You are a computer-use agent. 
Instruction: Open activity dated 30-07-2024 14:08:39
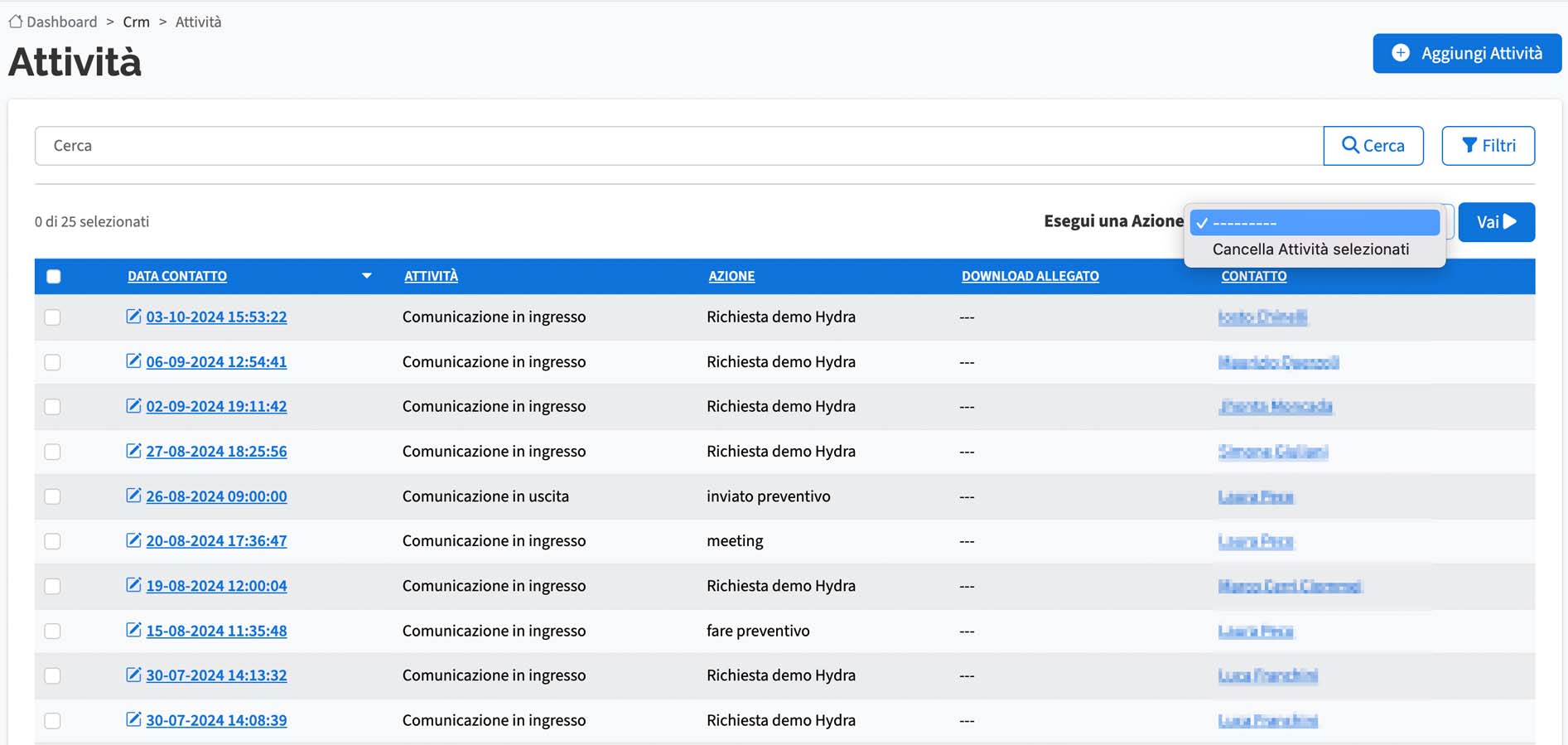coord(216,720)
